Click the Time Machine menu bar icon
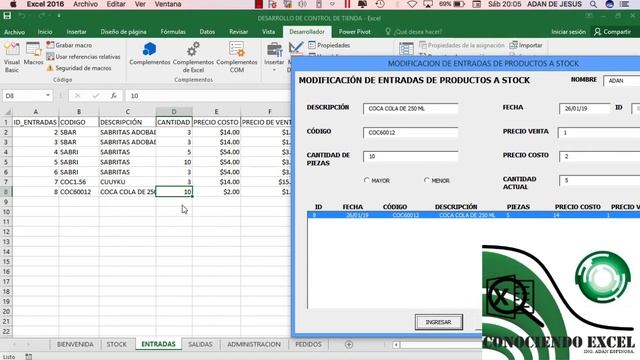Viewport: 640px width, 360px height. tap(380, 4)
